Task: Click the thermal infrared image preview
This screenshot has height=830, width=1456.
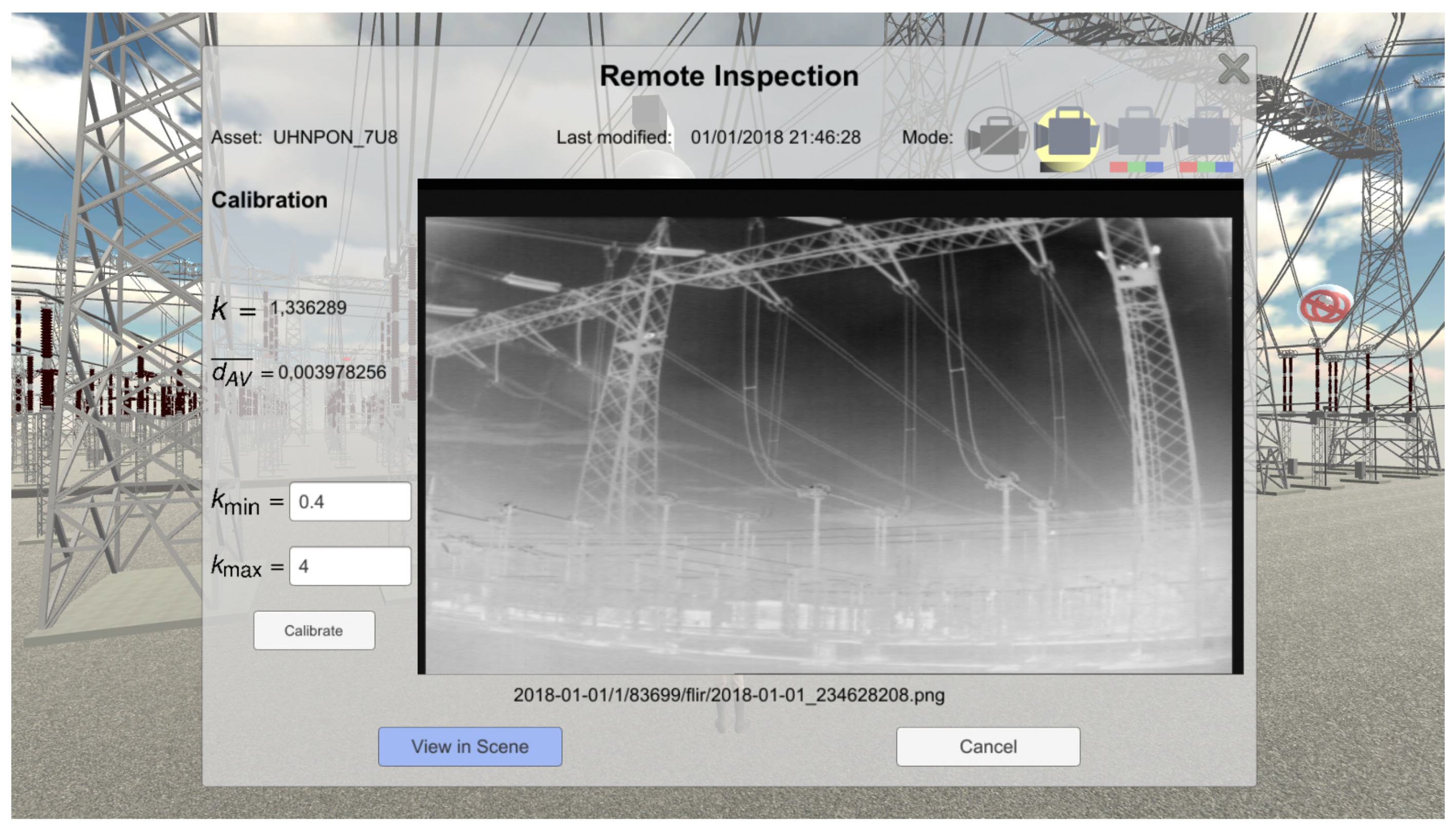Action: [x=829, y=445]
